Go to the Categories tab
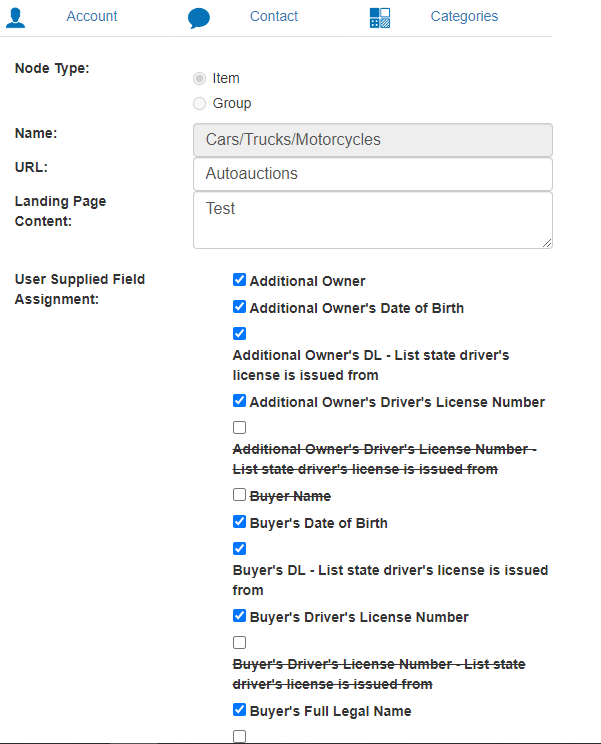This screenshot has width=601, height=744. click(x=464, y=16)
